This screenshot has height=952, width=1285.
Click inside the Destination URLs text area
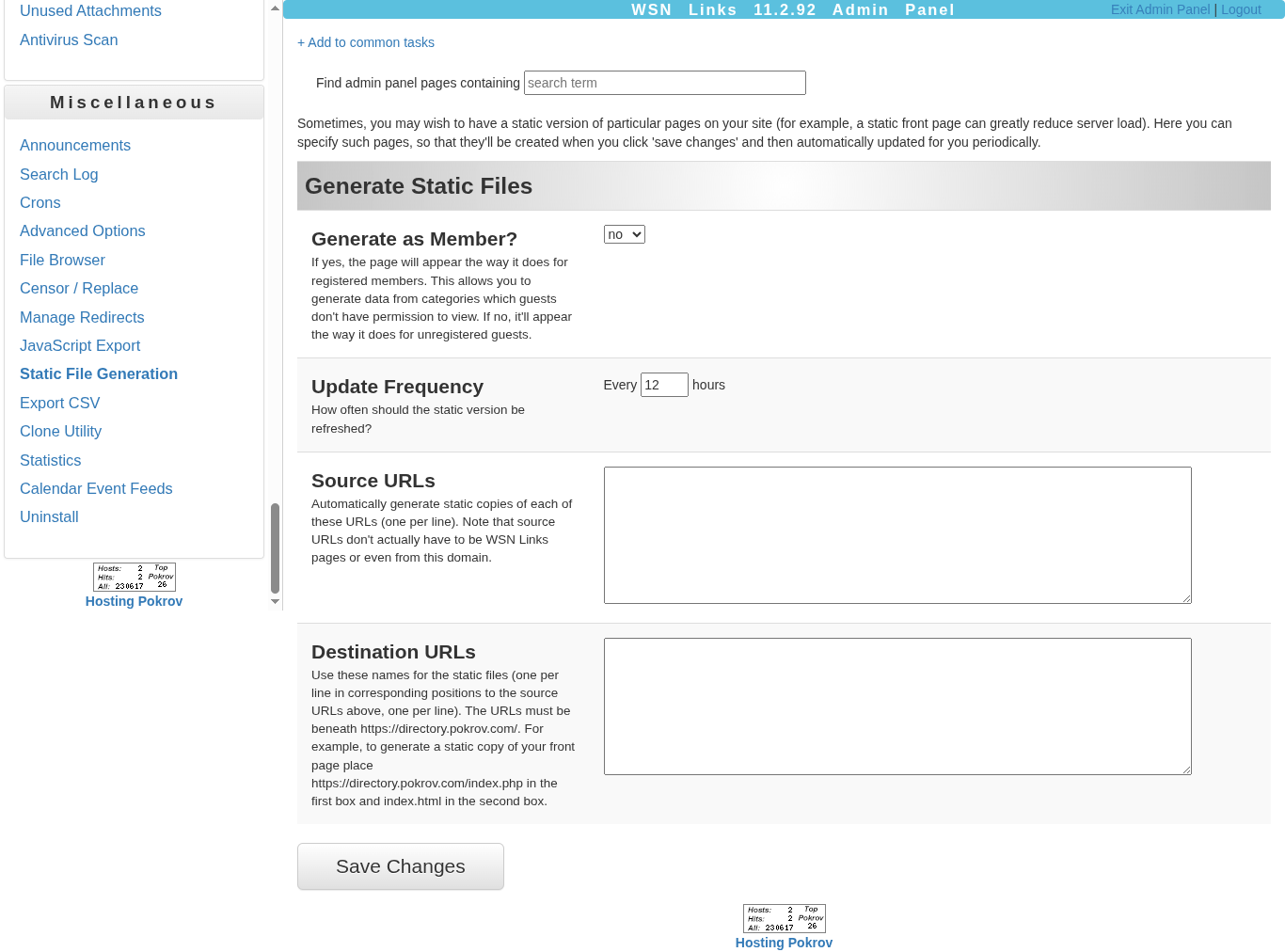tap(896, 706)
